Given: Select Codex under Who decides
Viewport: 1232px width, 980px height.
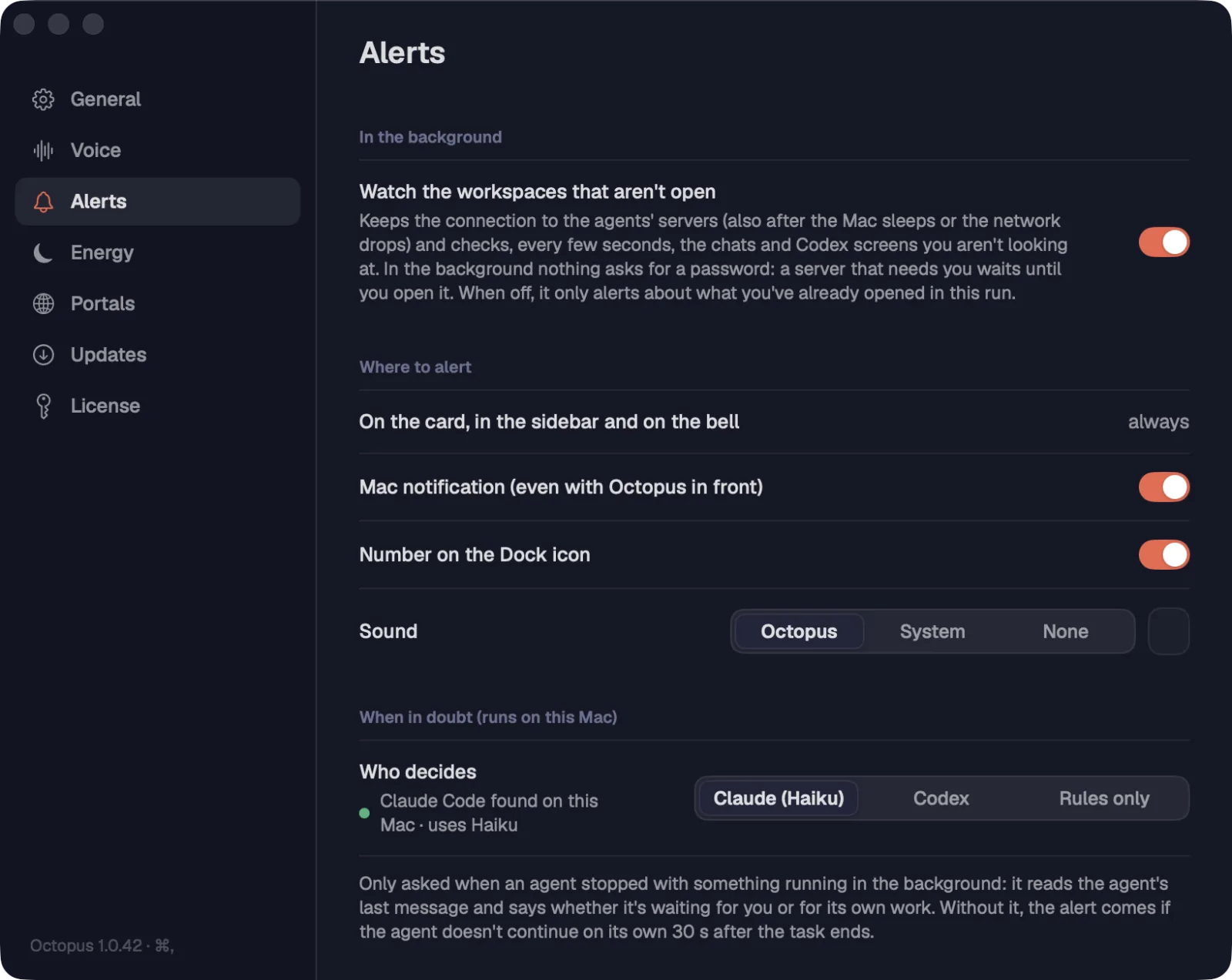Looking at the screenshot, I should (941, 798).
